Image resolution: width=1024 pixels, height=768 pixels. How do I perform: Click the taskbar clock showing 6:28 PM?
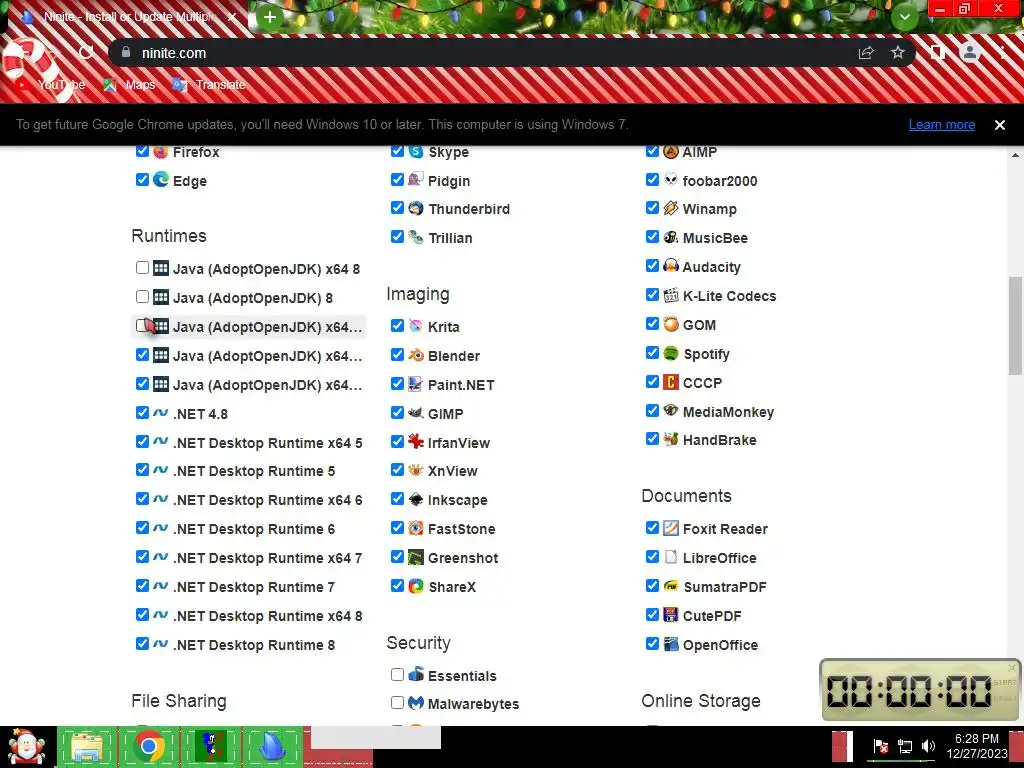[977, 745]
